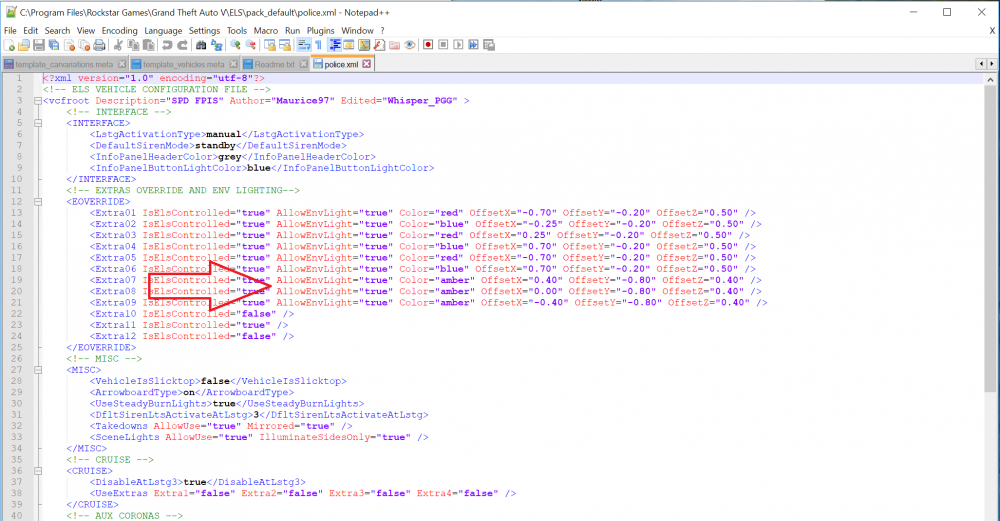Image resolution: width=1000 pixels, height=521 pixels.
Task: Save the current recorded macro icon
Action: point(489,45)
